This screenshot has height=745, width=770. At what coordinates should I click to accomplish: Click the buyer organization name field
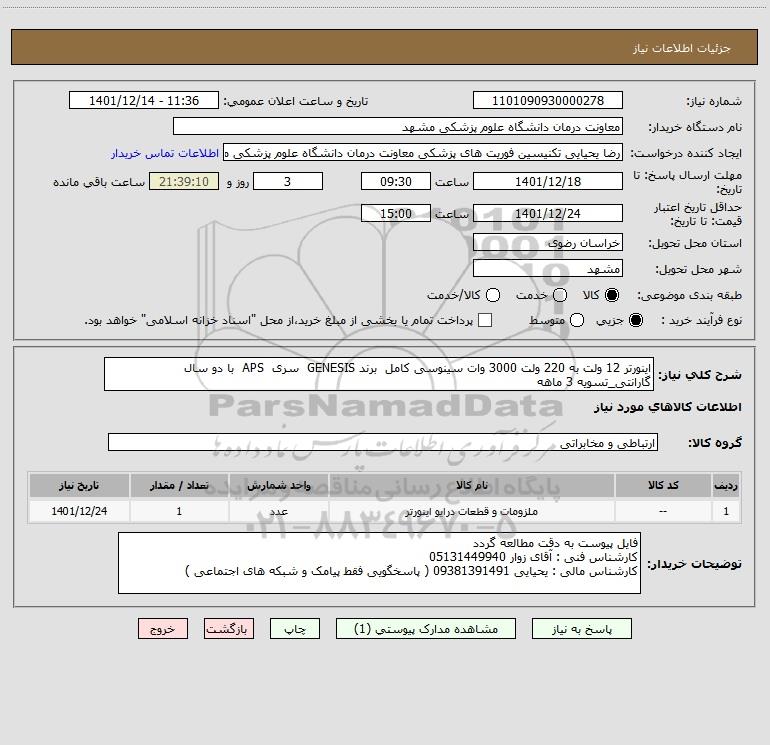[x=398, y=126]
